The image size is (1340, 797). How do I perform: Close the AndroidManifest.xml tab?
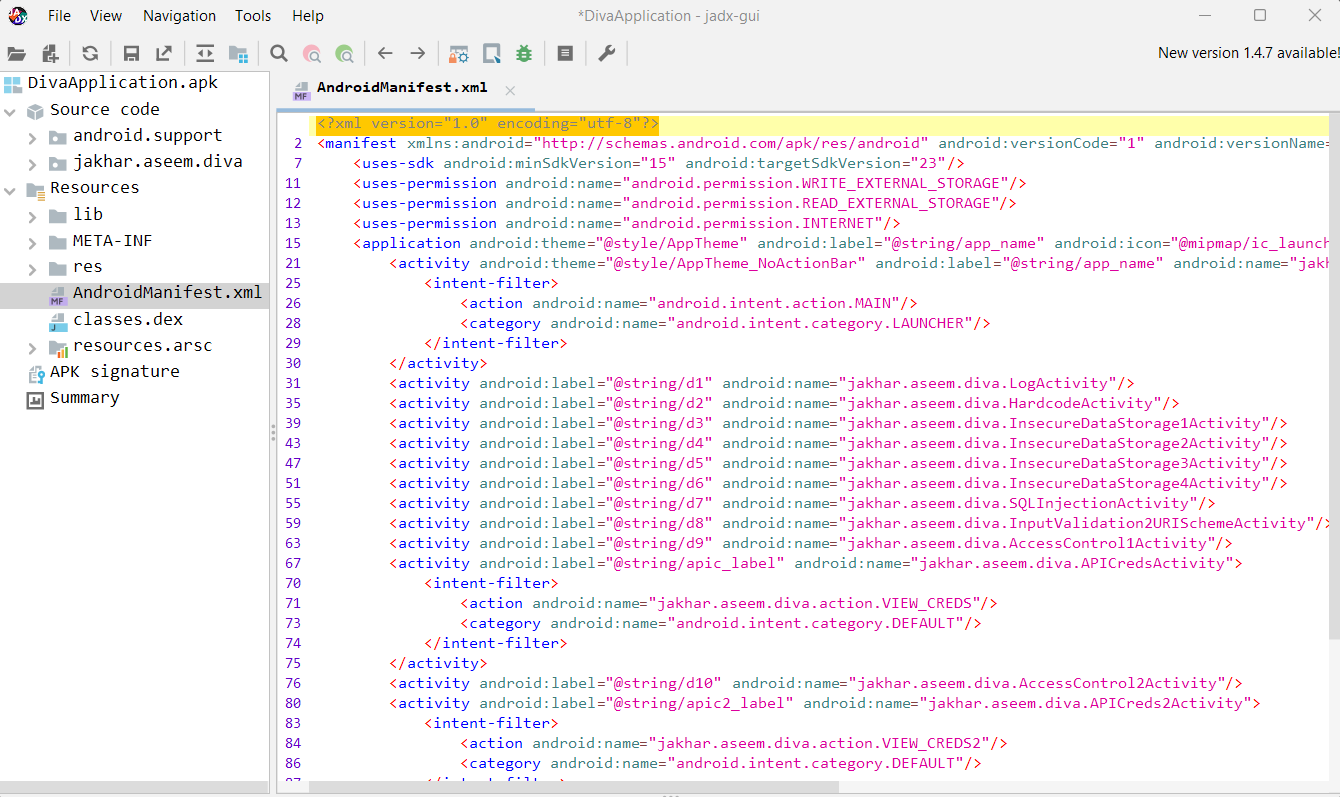point(510,90)
